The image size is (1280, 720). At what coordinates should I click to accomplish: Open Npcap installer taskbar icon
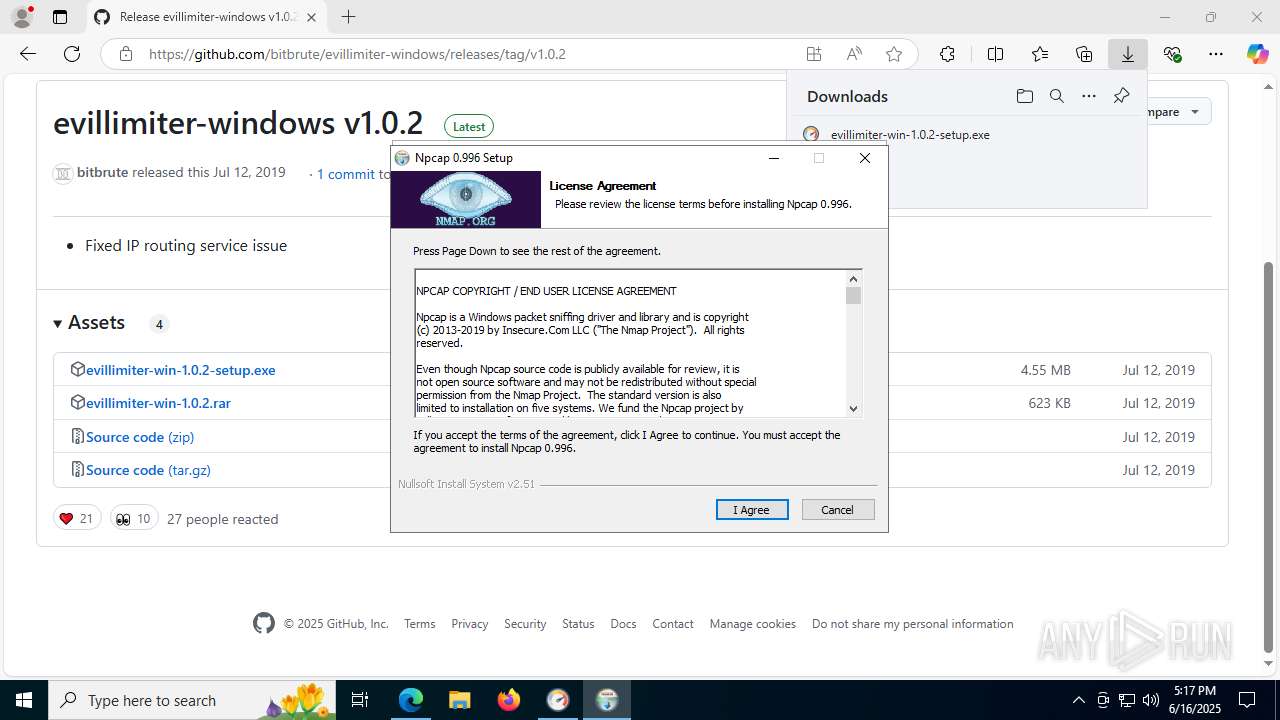pyautogui.click(x=607, y=700)
